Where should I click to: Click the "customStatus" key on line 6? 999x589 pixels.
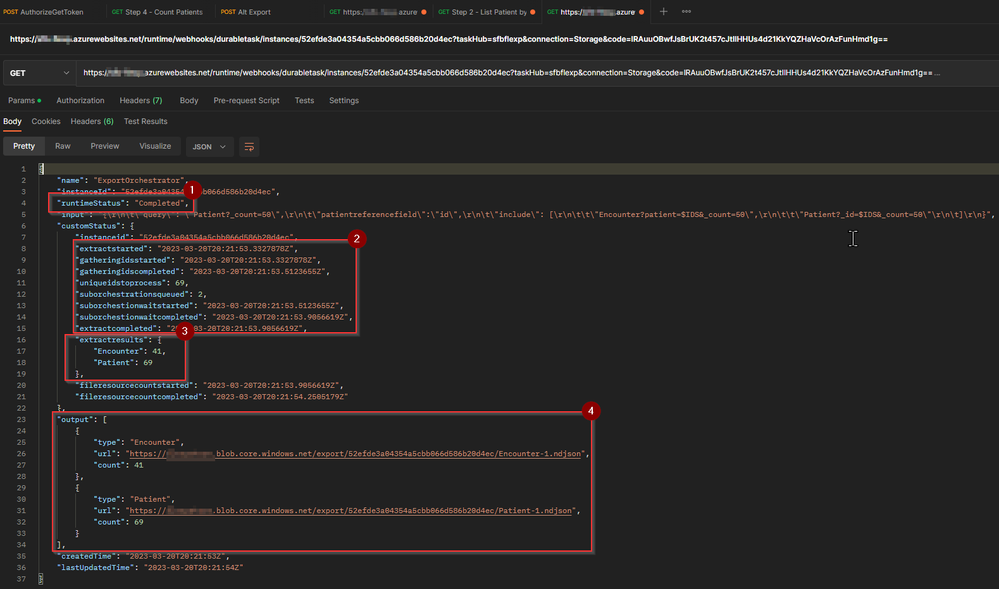(87, 226)
